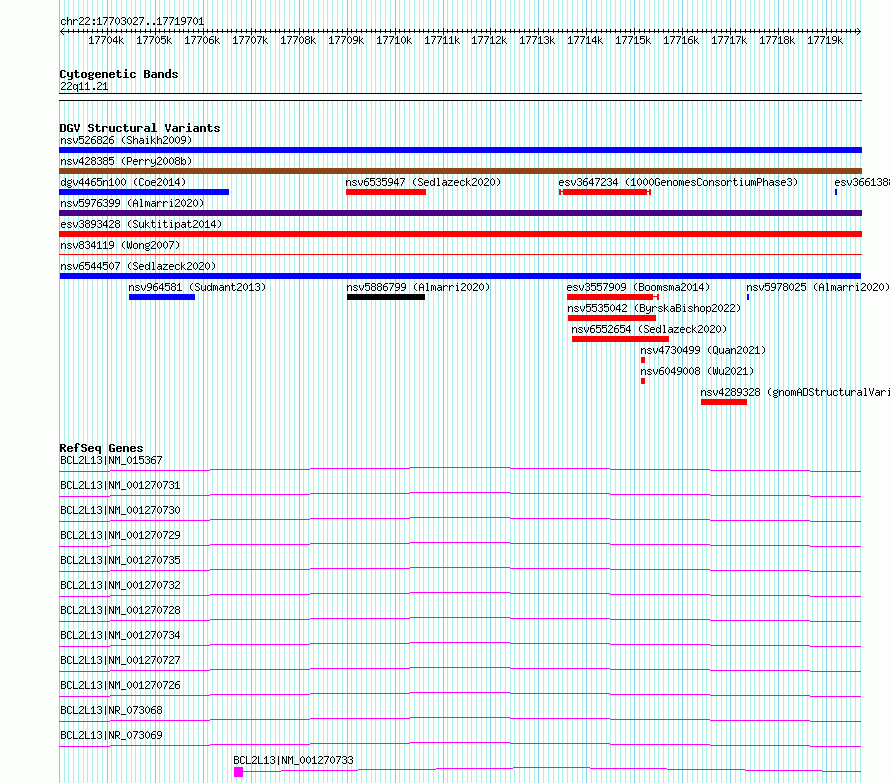Click the red esv3557909 (Boomsma2014) bar

coord(612,297)
